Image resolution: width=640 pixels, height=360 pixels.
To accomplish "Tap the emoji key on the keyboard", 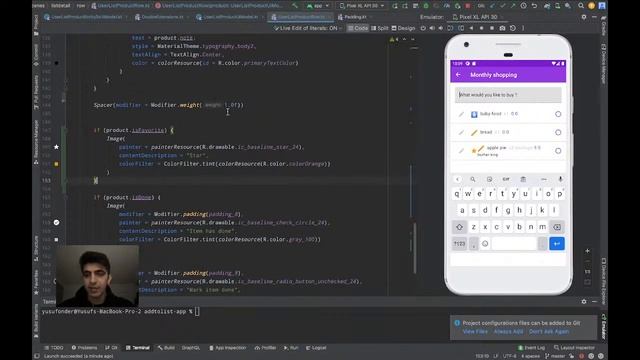I will pos(485,244).
